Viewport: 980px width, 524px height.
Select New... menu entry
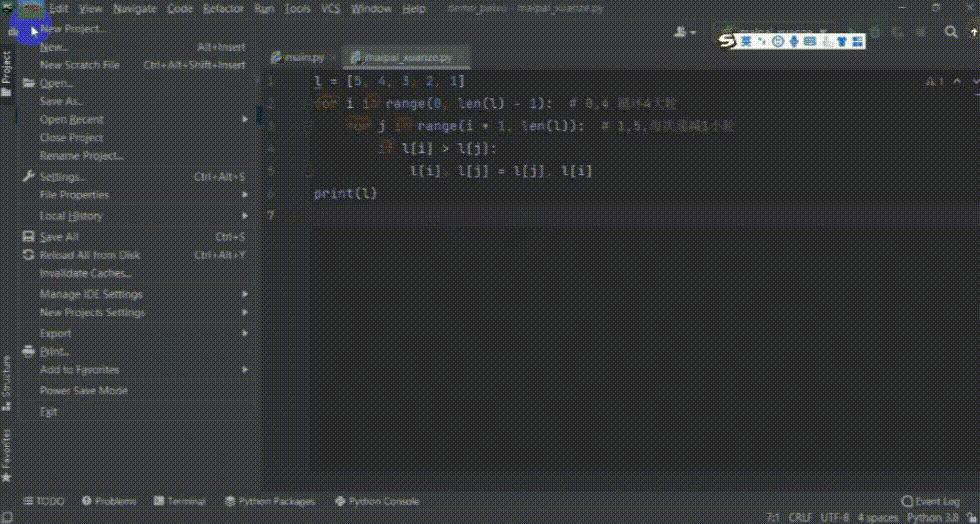pyautogui.click(x=54, y=47)
